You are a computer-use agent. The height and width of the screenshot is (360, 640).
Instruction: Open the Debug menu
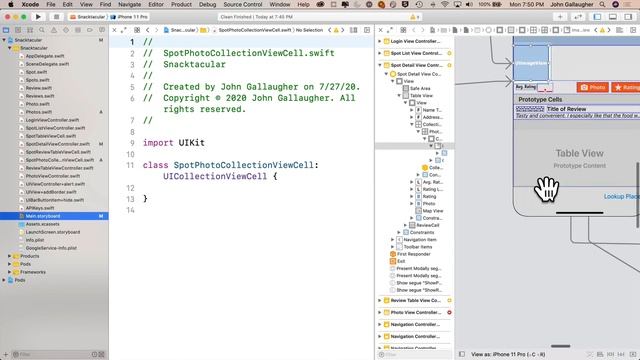coord(207,4)
